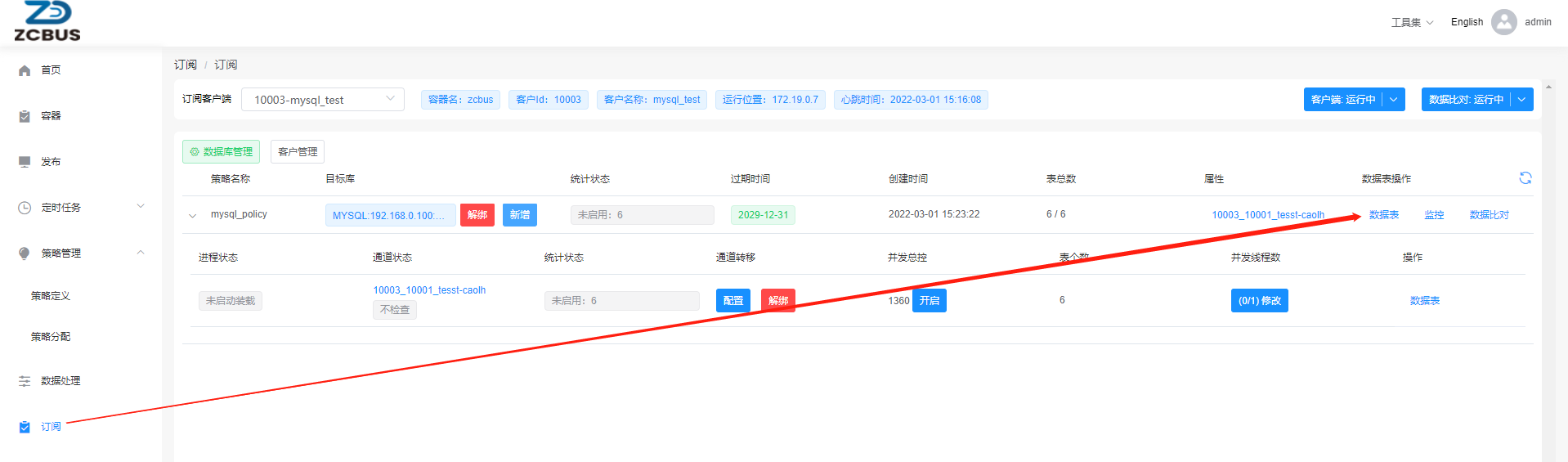Screen dimensions: 1568x462
Task: Click the home icon in sidebar
Action: [25, 71]
